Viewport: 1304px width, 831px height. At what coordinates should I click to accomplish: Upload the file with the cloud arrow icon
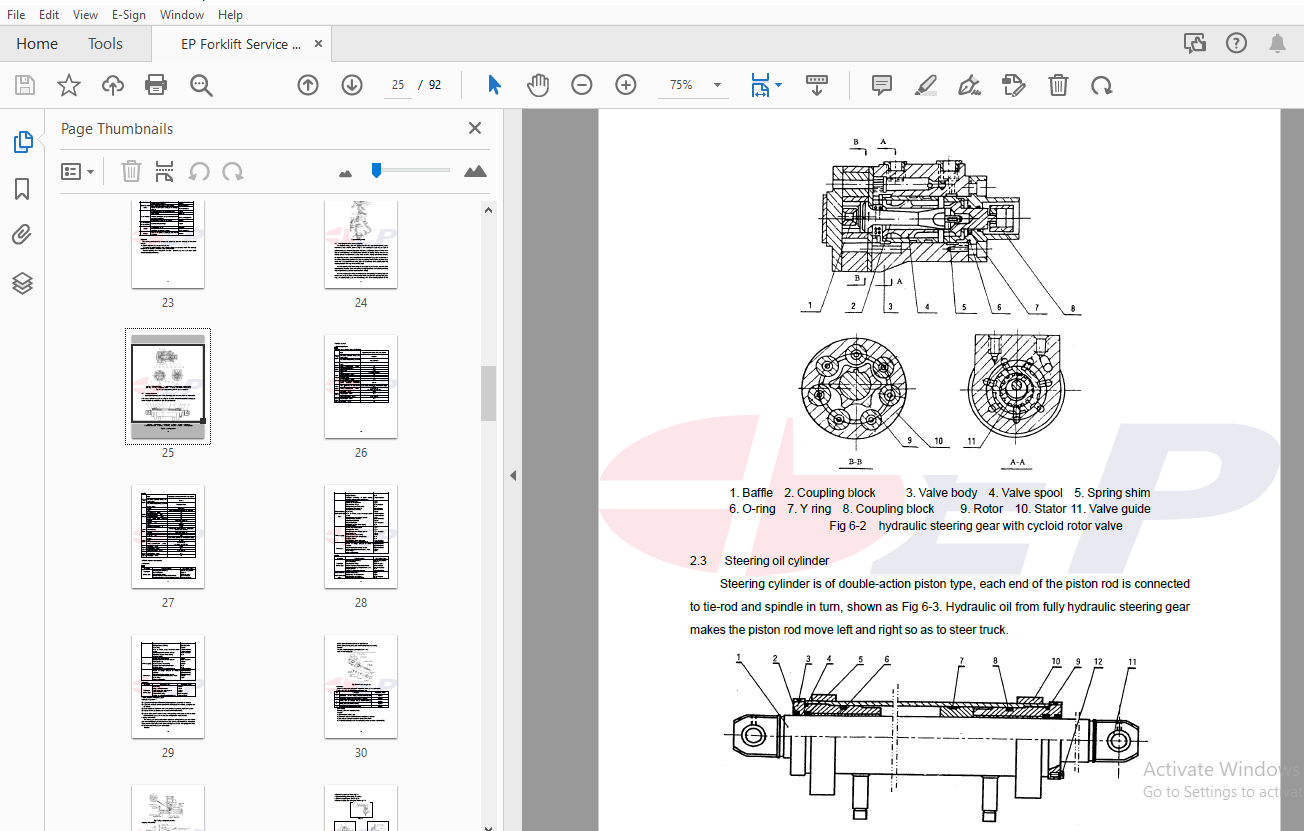tap(113, 85)
